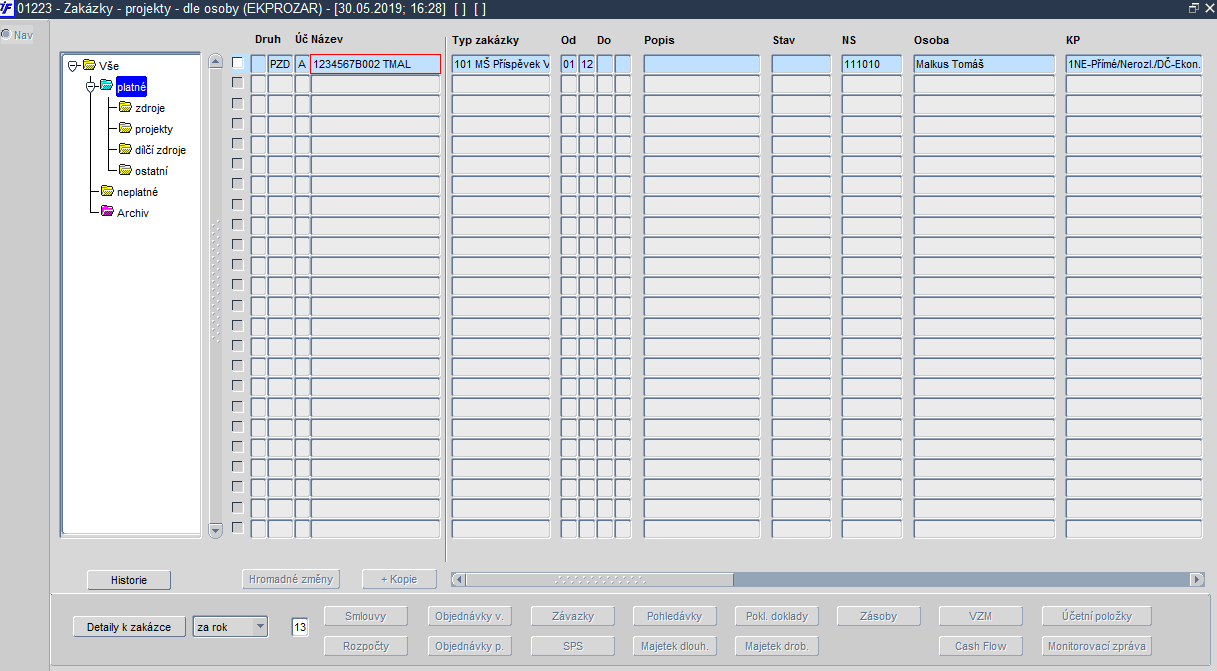1217x671 pixels.
Task: Click the neplatné folder icon
Action: [x=107, y=191]
